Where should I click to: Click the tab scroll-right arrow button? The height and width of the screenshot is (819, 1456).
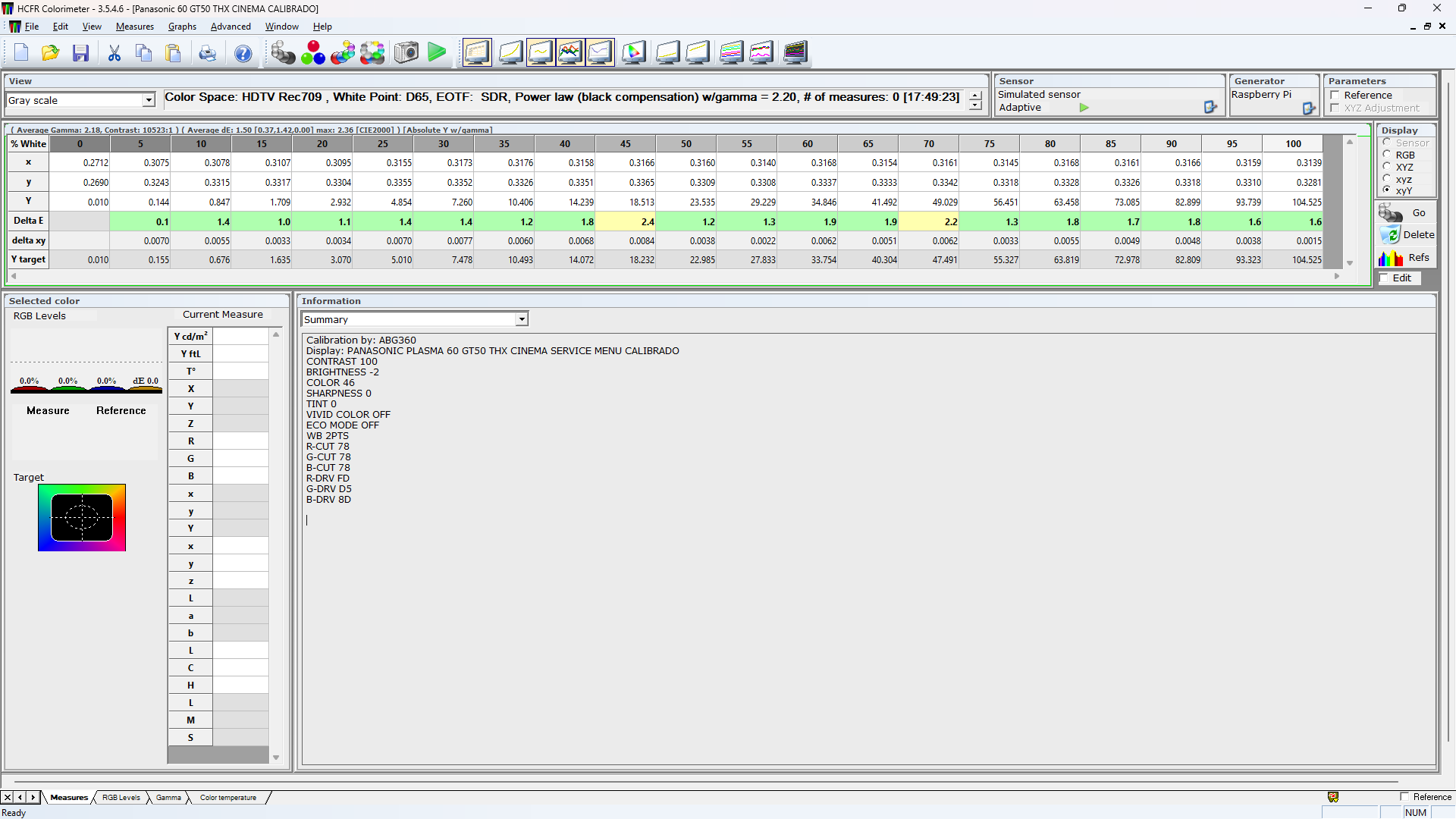point(33,797)
